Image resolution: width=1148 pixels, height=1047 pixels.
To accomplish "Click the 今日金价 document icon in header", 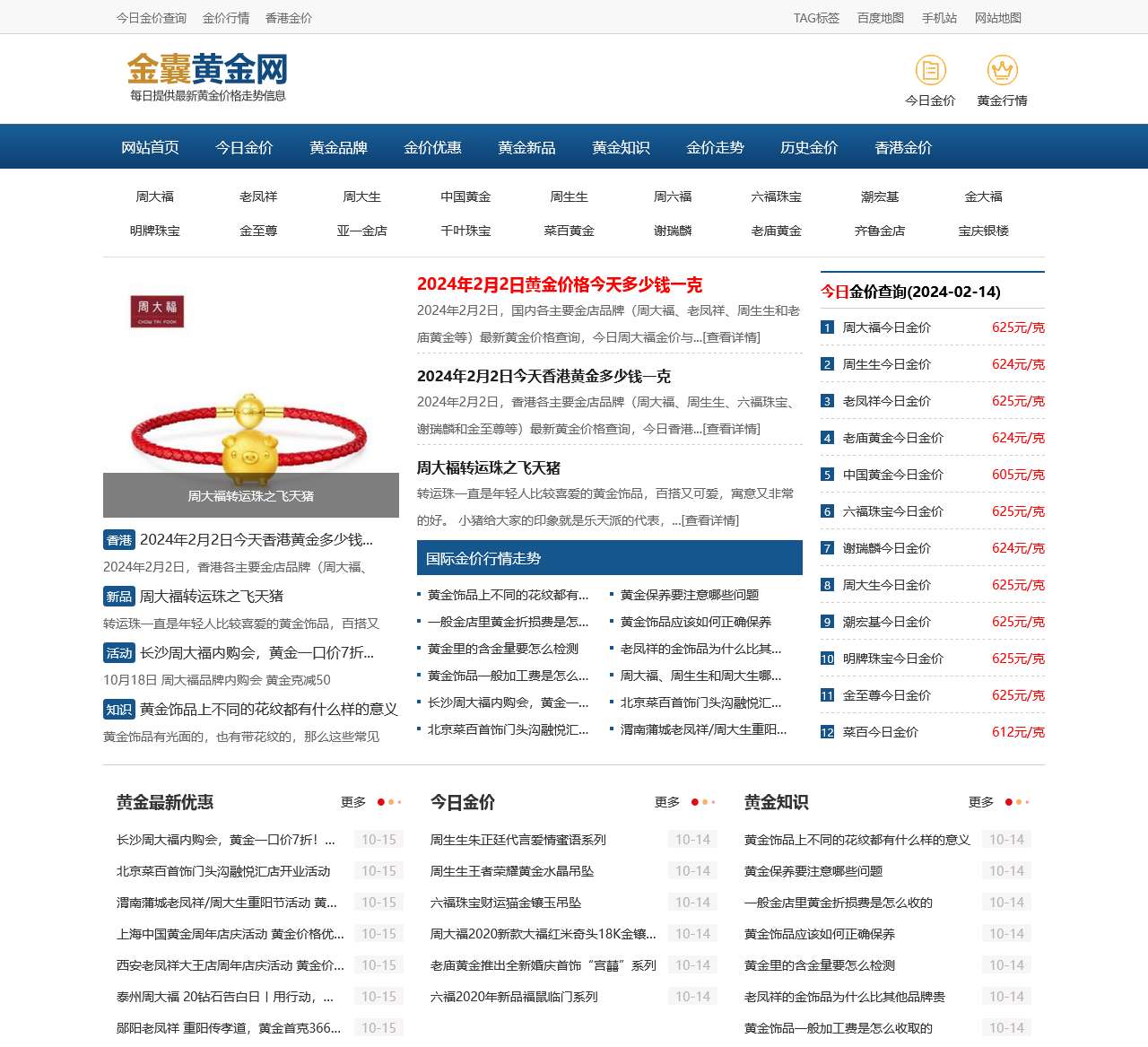I will pyautogui.click(x=931, y=69).
